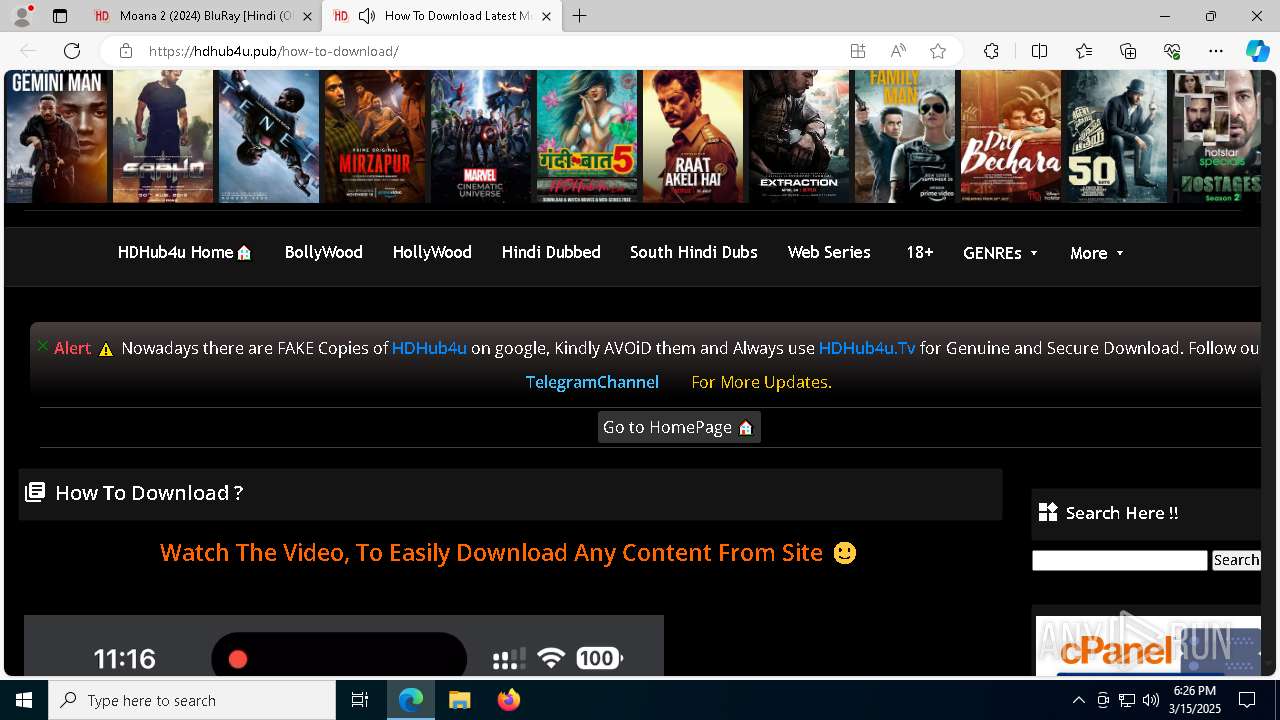Viewport: 1280px width, 720px height.
Task: Open a new tab with plus button
Action: point(580,16)
